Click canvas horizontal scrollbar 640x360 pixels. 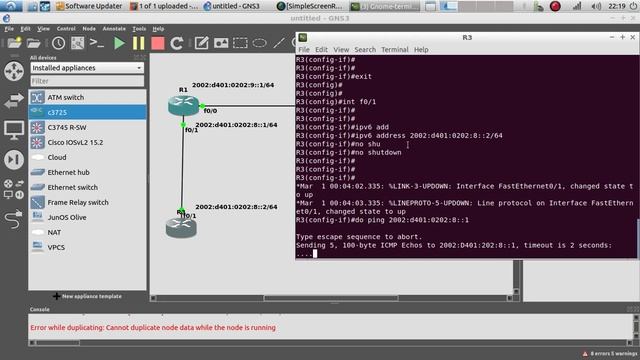coord(331,298)
